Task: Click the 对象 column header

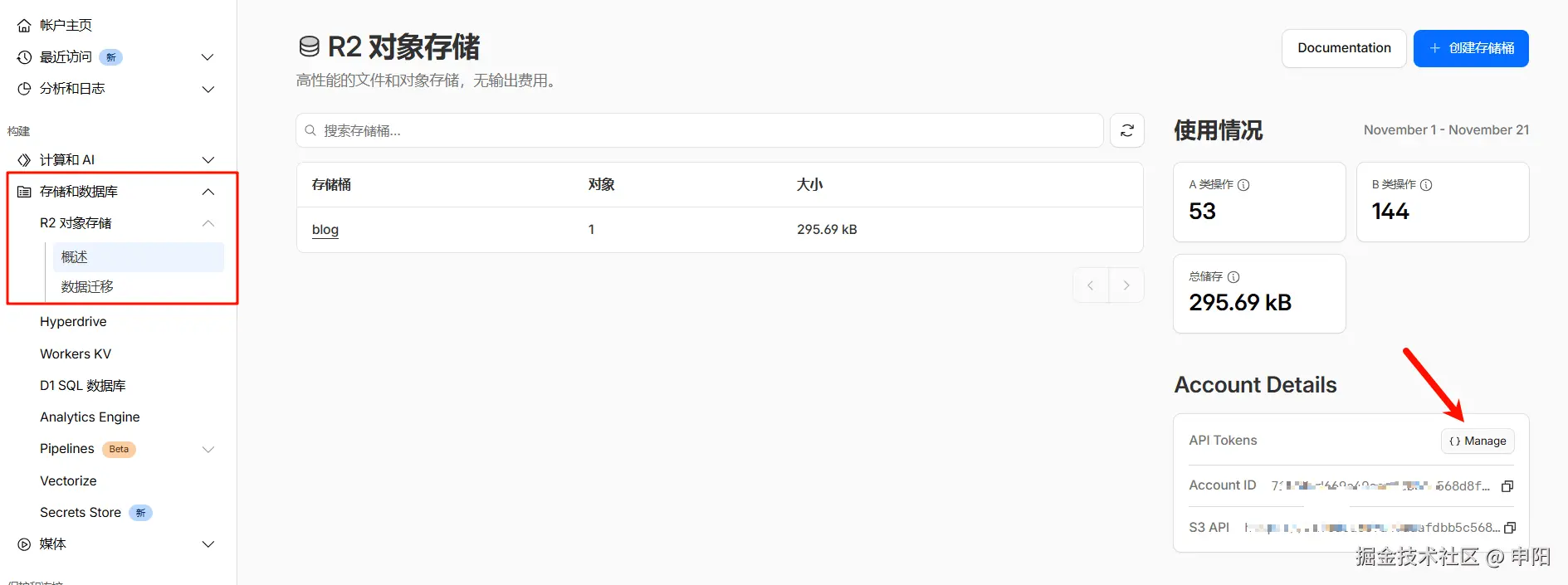Action: [602, 184]
